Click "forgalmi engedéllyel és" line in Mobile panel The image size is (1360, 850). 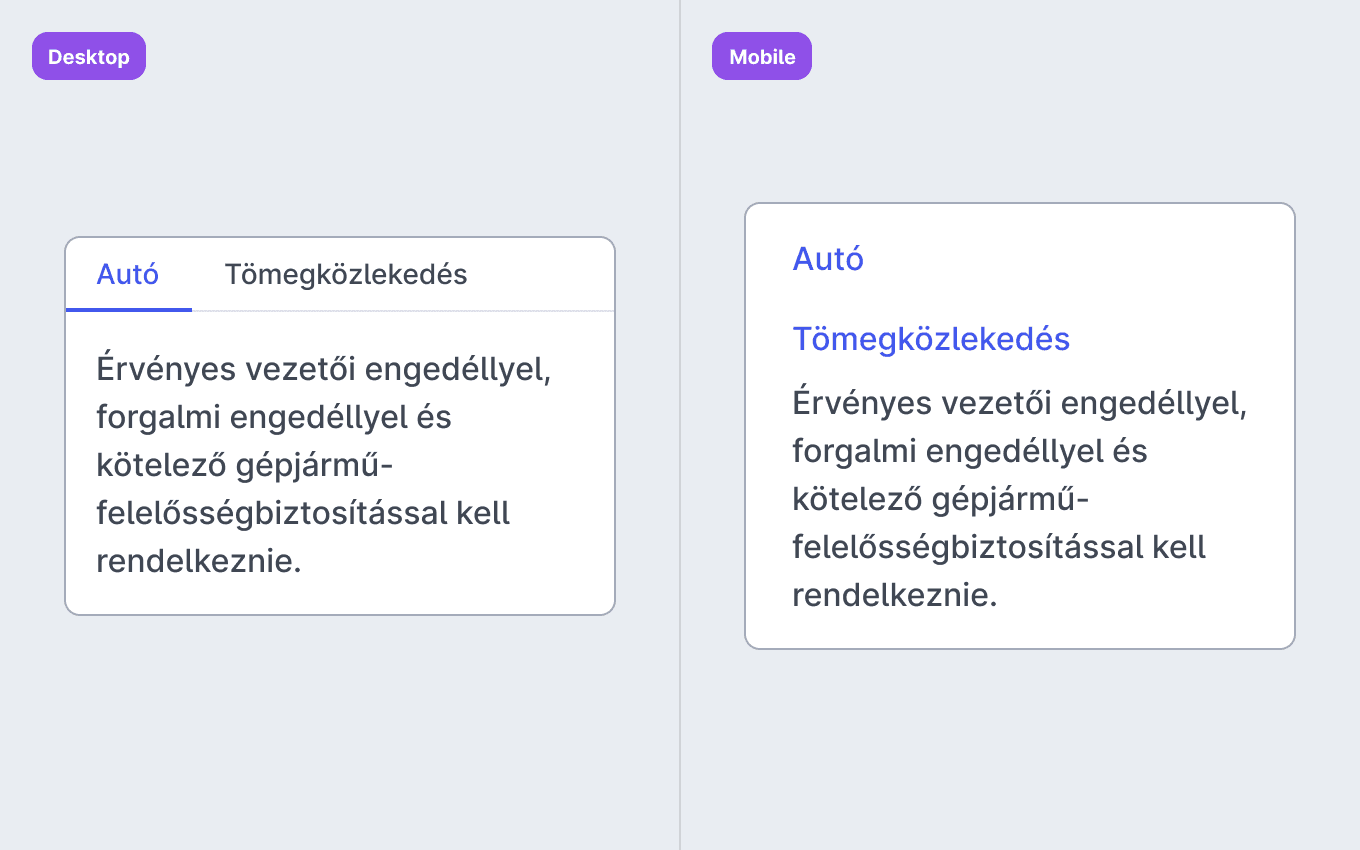tap(970, 451)
